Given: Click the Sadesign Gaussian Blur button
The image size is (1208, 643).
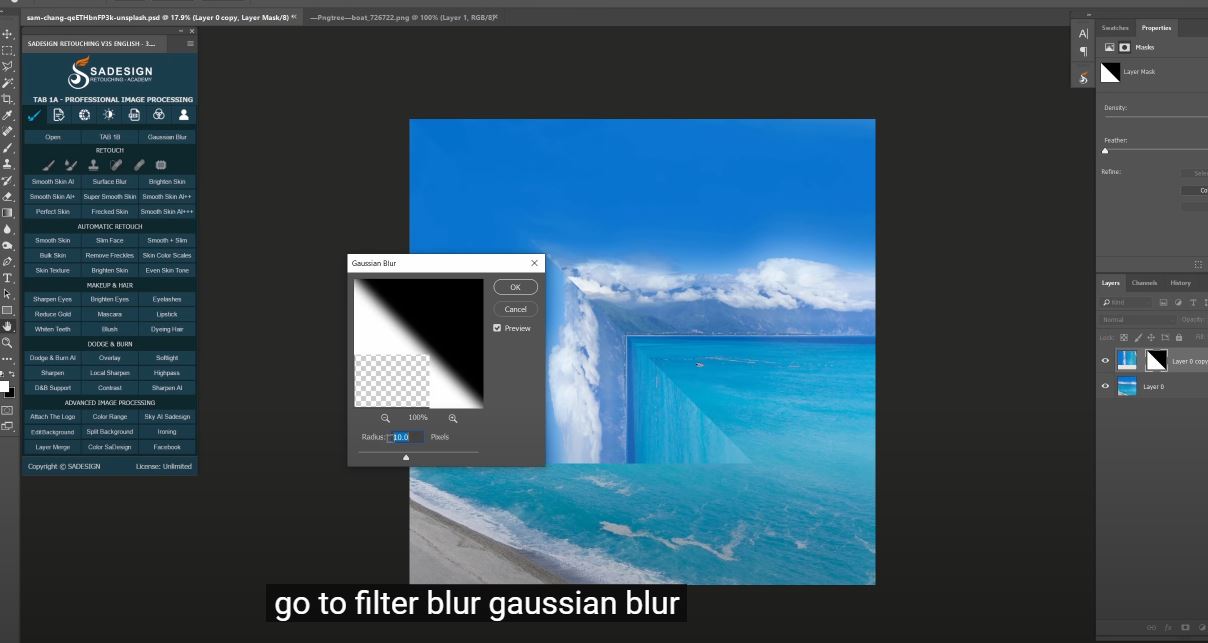Looking at the screenshot, I should (x=167, y=137).
